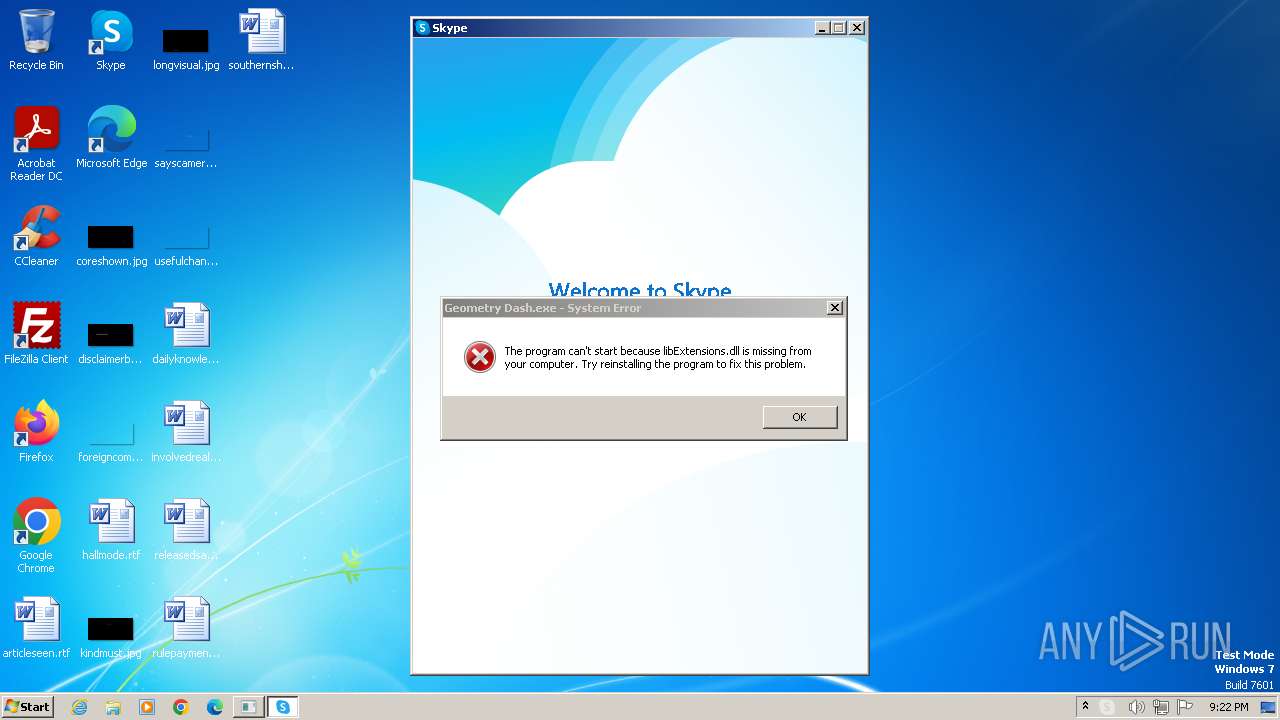
Task: Open Recycle Bin desktop icon
Action: 36,41
